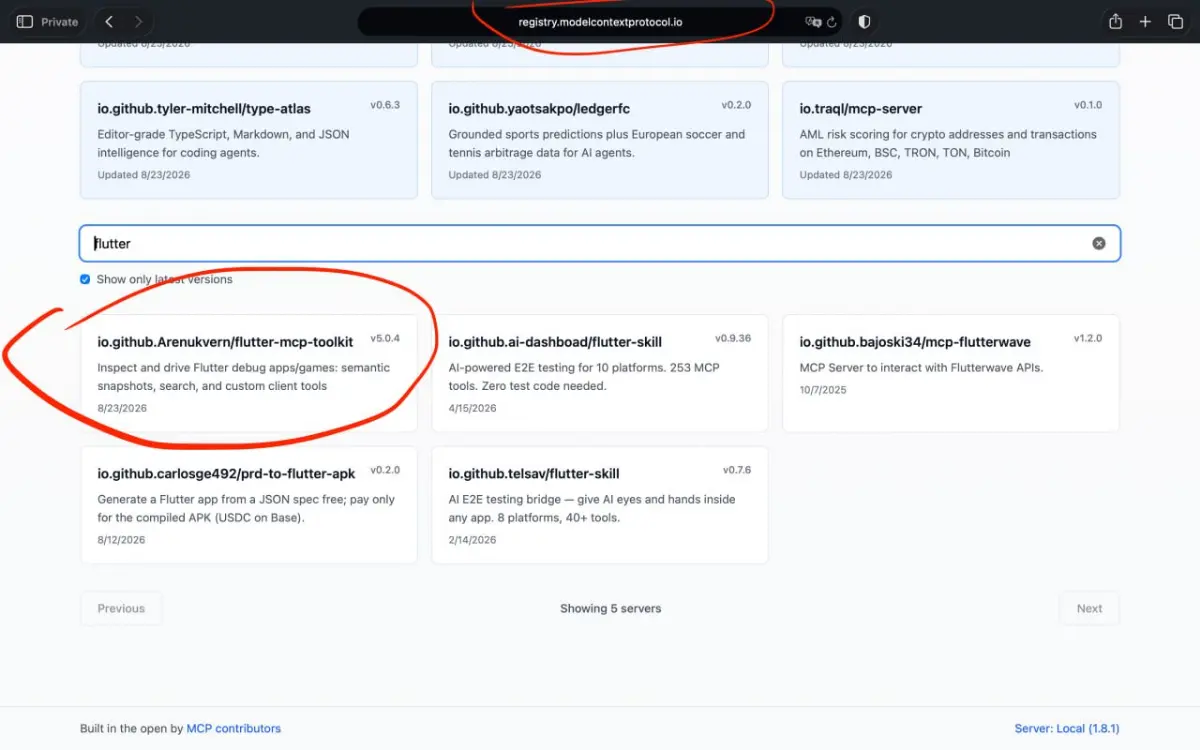Click the Generate a Flutter app description text
This screenshot has height=750, width=1200.
click(246, 508)
